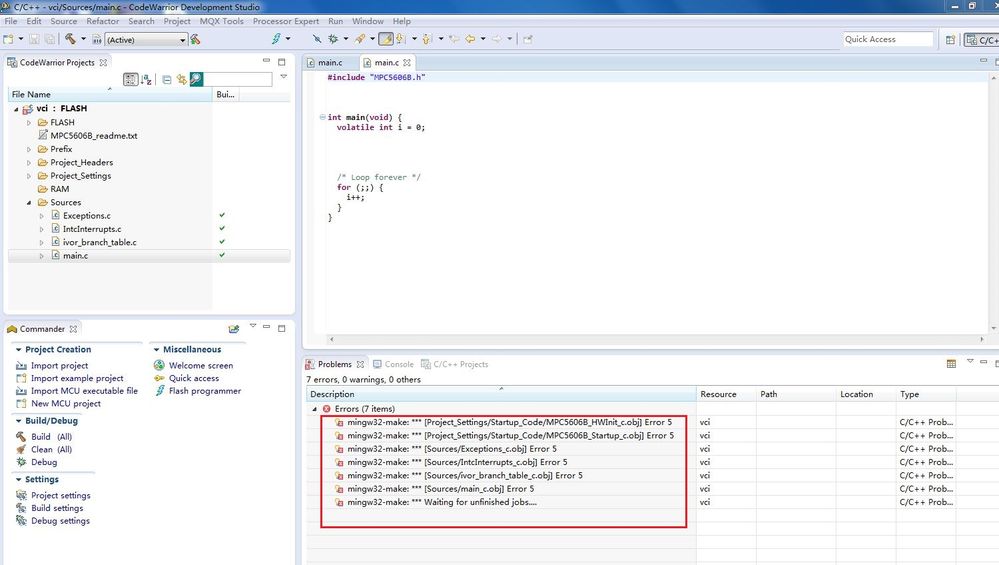The width and height of the screenshot is (999, 565).
Task: Collapse the Project Creation section in Commander
Action: point(18,350)
